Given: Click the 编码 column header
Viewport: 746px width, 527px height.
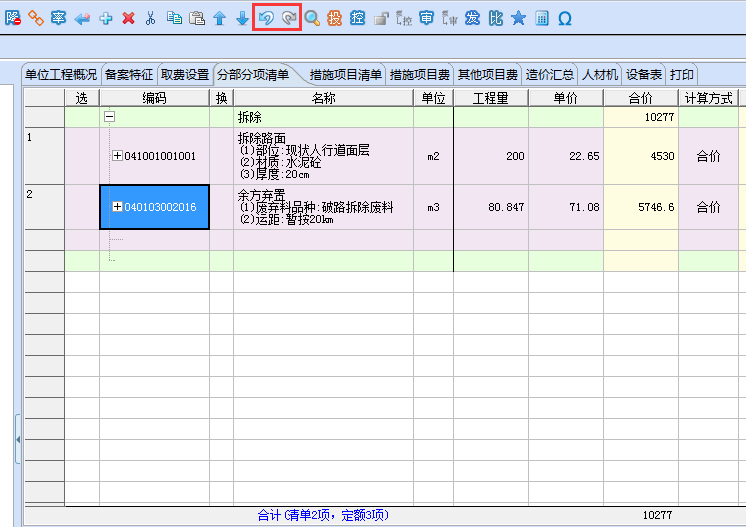Looking at the screenshot, I should (155, 98).
